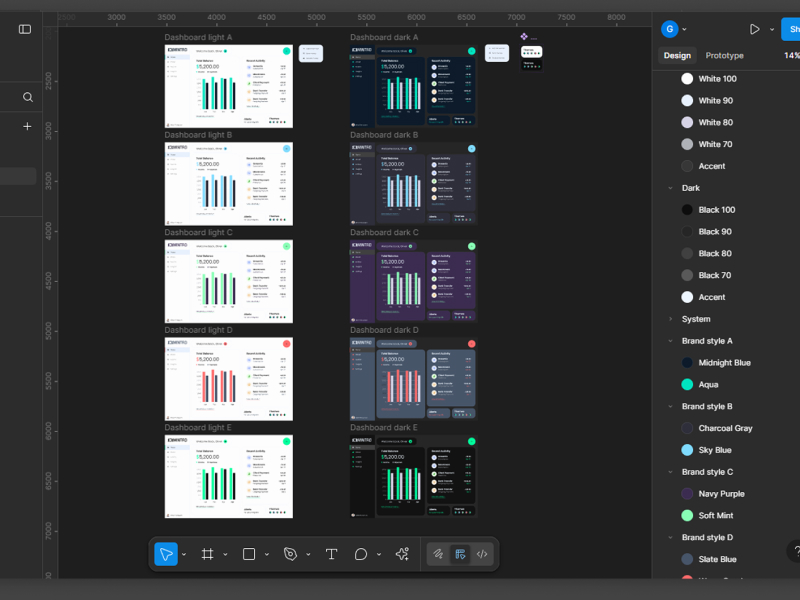Switch to Draw mode in toolbar
The image size is (800, 600).
[x=438, y=554]
